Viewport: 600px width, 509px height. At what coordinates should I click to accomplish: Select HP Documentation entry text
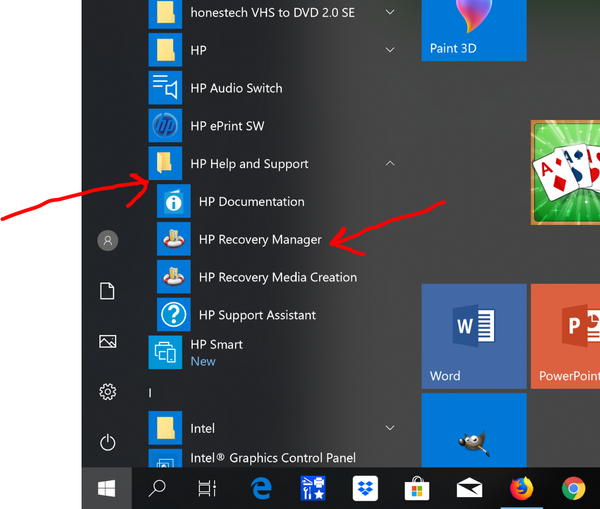point(252,202)
